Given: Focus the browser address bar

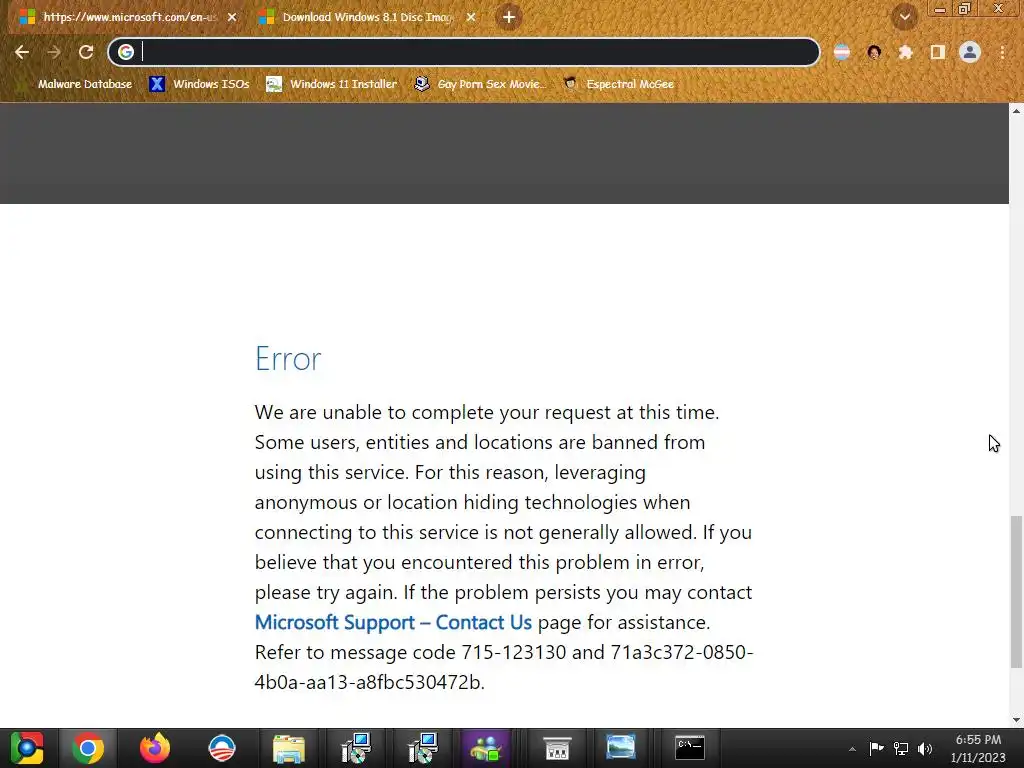Looking at the screenshot, I should pos(464,52).
